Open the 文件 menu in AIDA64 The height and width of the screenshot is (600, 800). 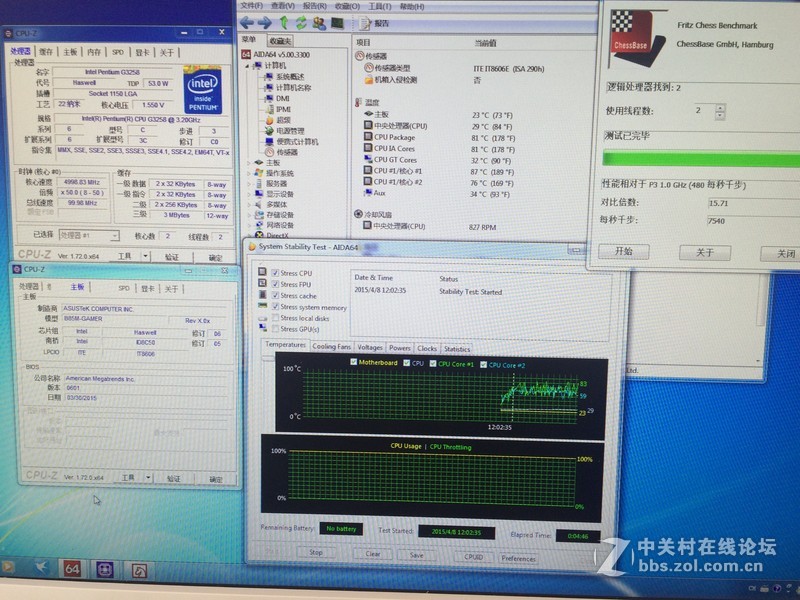coord(249,6)
